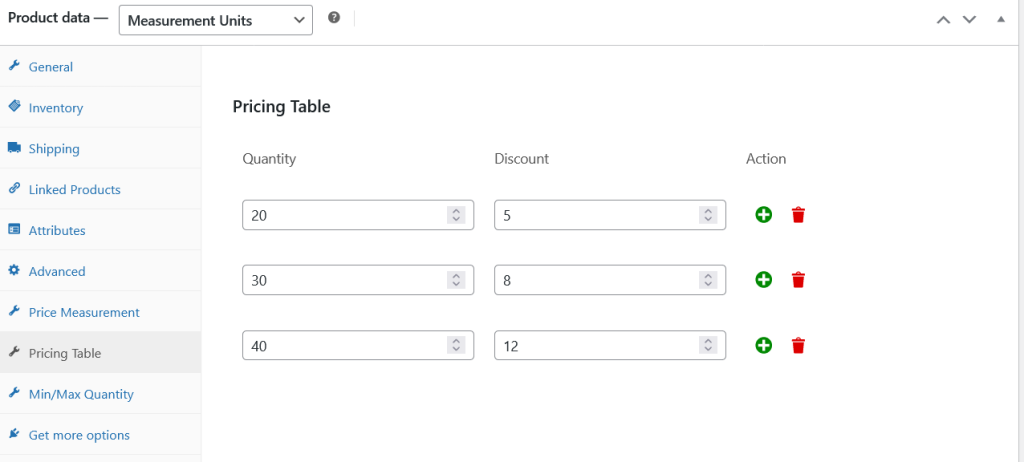Open the Price Measurement tab
Screen dimensions: 1024x462
point(84,313)
